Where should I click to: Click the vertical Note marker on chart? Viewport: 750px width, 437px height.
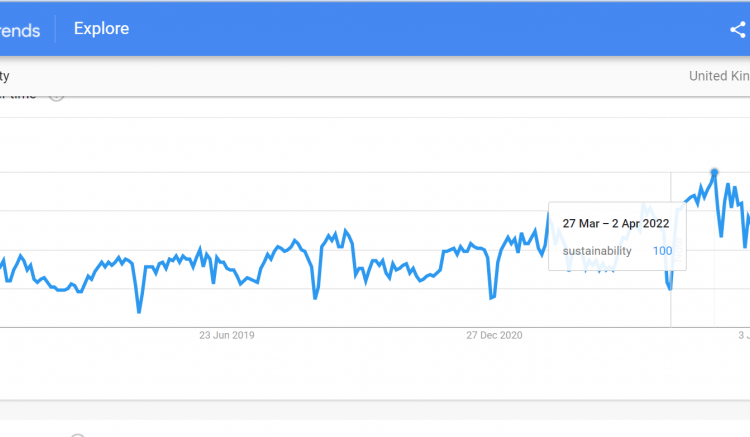pos(678,250)
